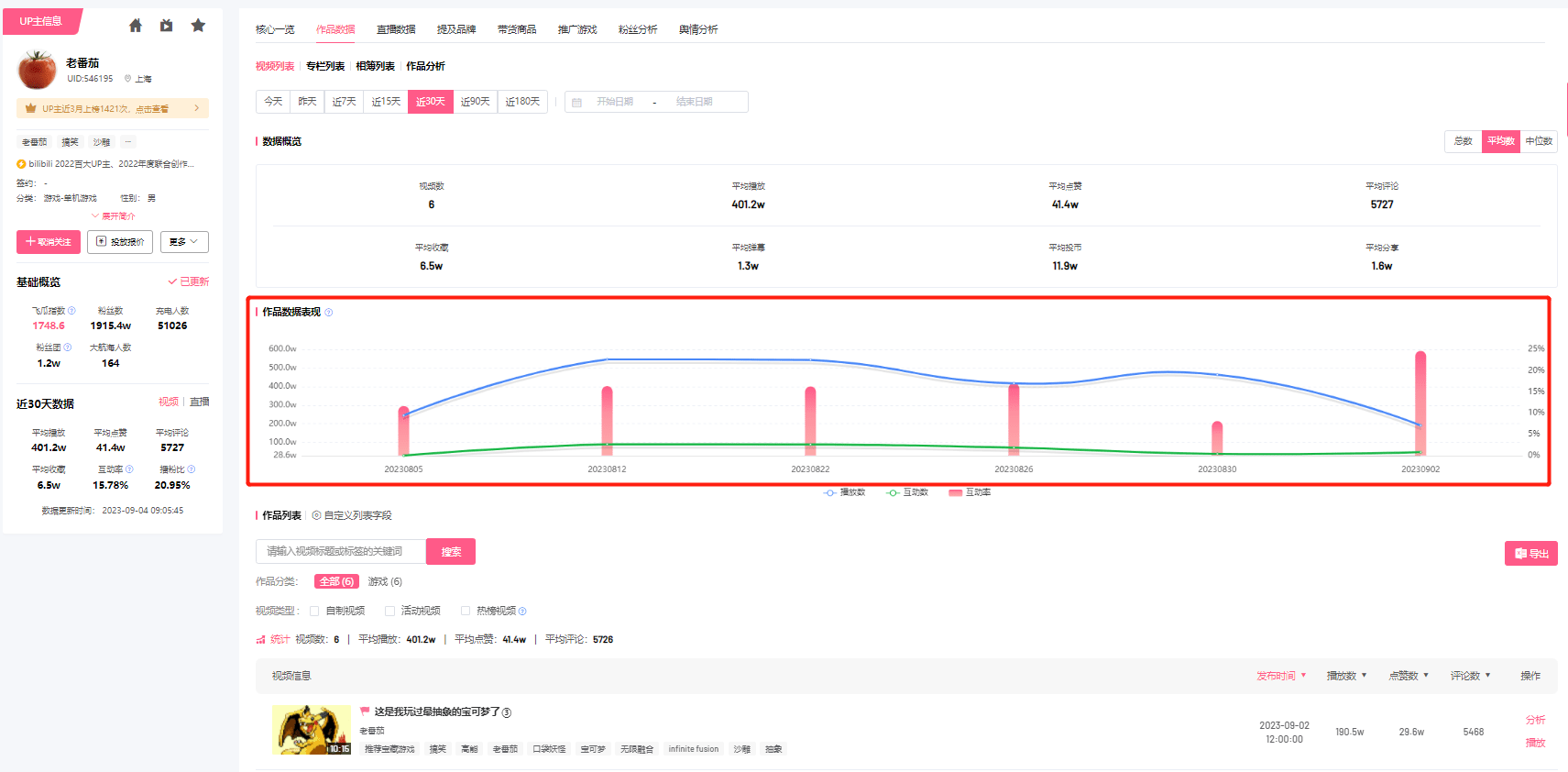Viewport: 1568px width, 772px height.
Task: Sort by 播放数 column
Action: [1346, 676]
